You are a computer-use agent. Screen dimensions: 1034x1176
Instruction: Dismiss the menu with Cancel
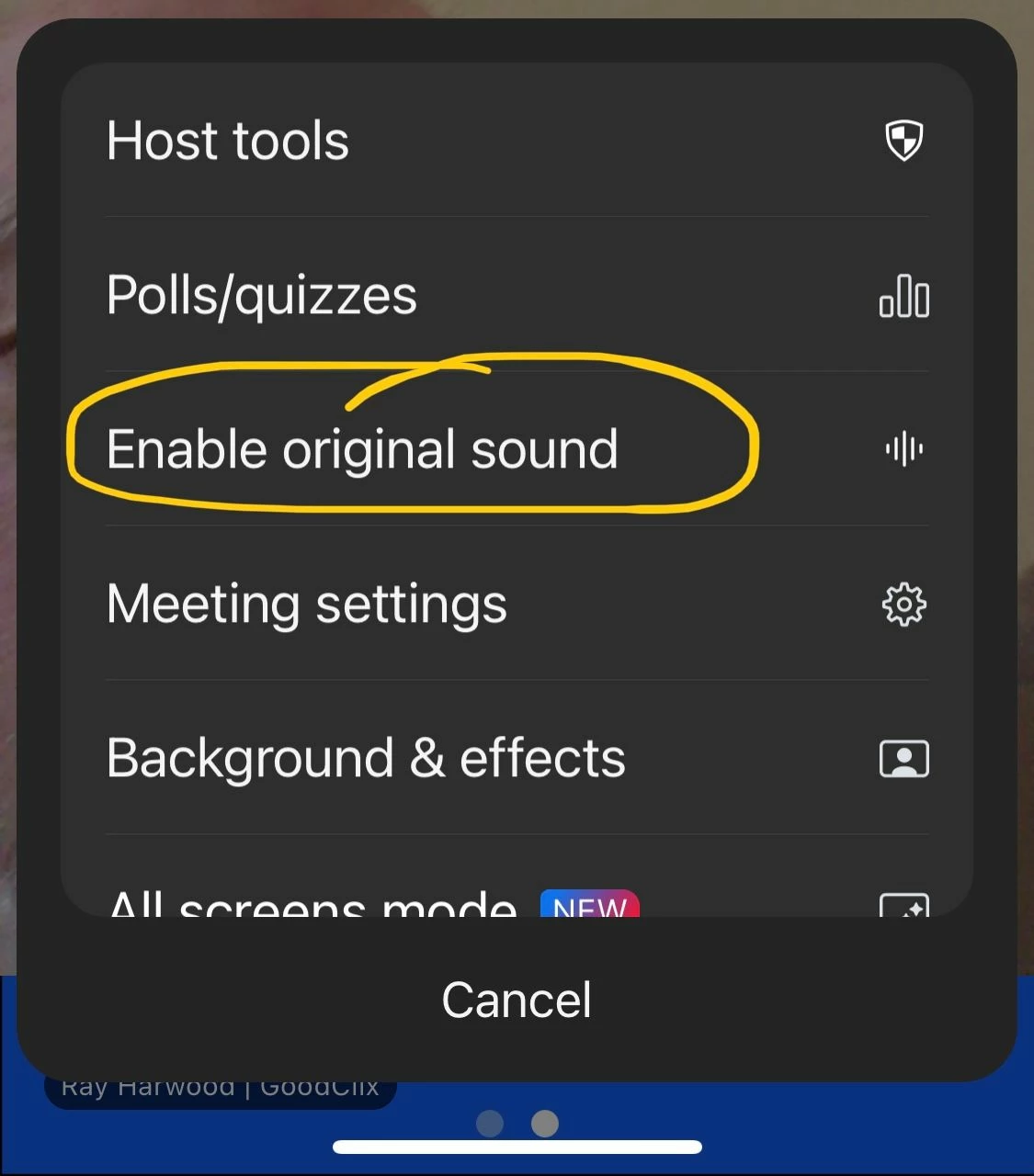point(517,1000)
